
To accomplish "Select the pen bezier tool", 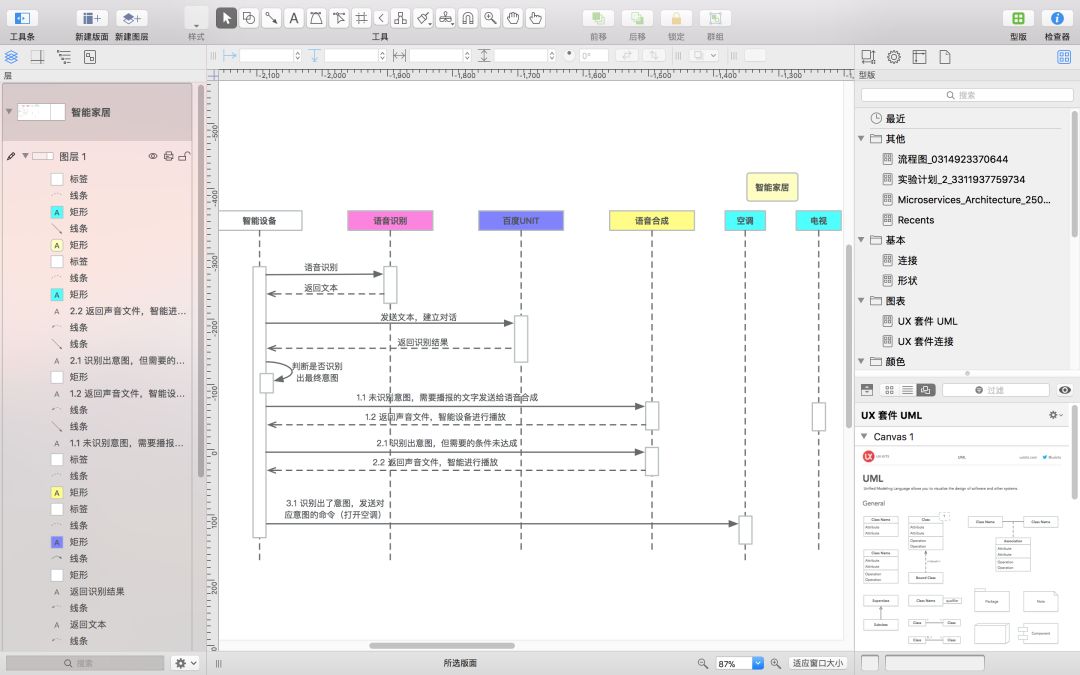I will pyautogui.click(x=316, y=19).
